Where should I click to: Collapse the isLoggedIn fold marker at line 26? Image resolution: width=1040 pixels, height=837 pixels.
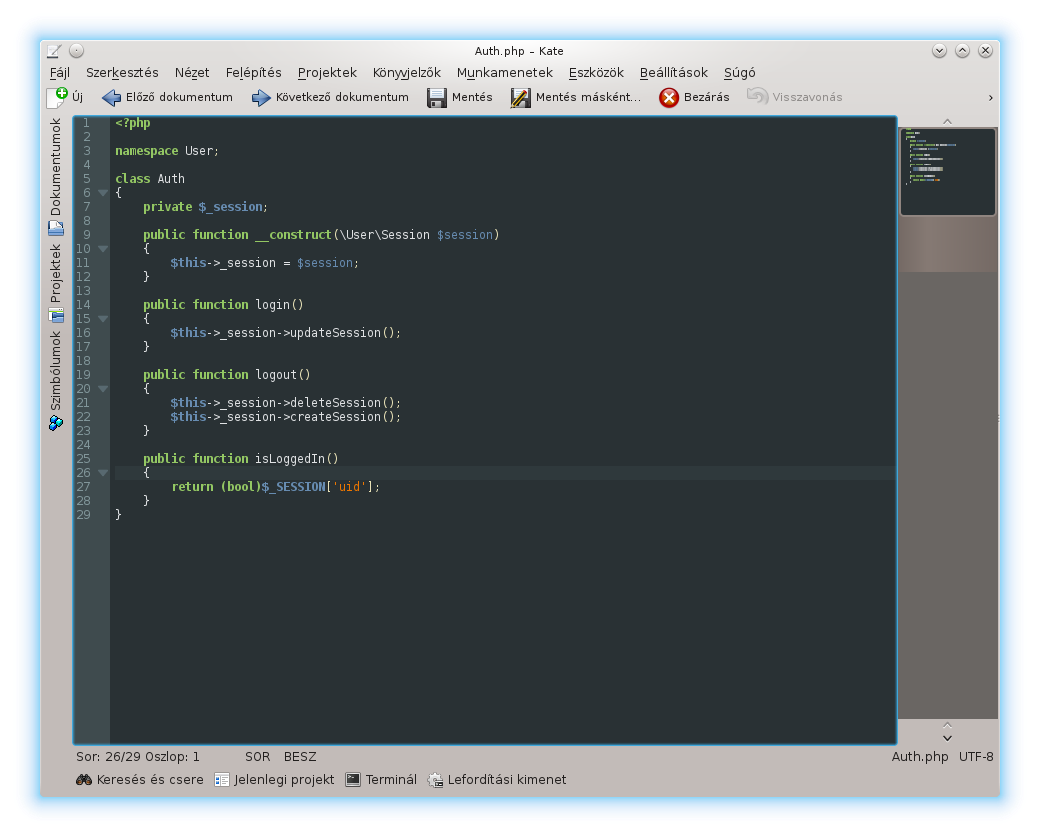[103, 473]
